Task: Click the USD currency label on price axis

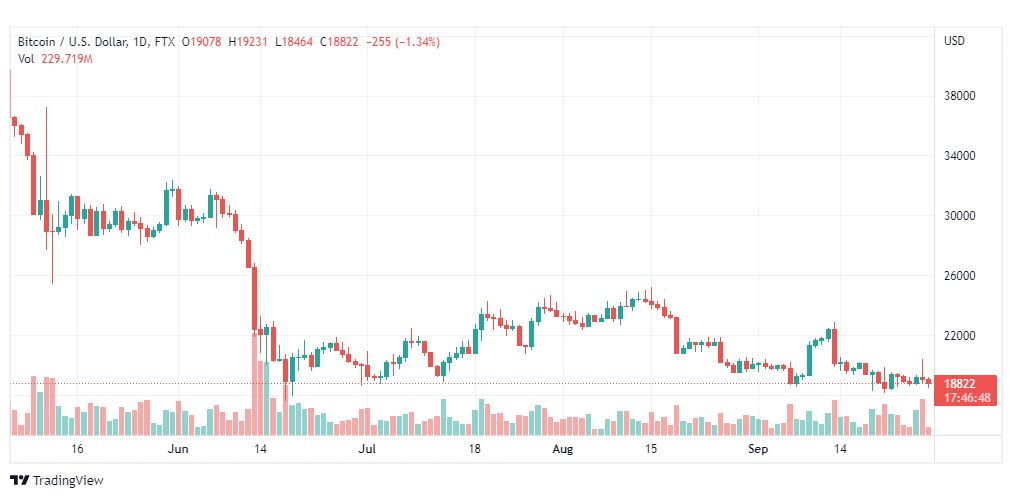Action: click(955, 41)
